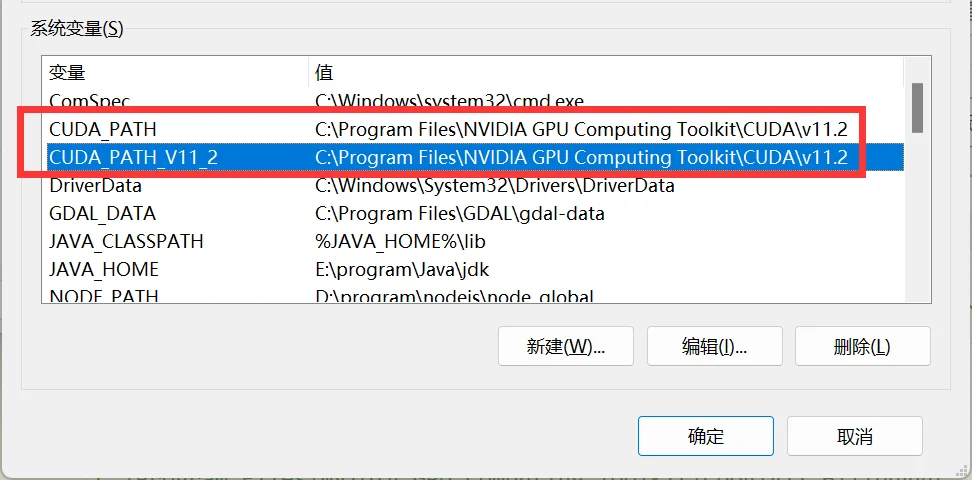Click the GDAL_DATA value gdal-data path
The height and width of the screenshot is (480, 972).
pos(459,213)
